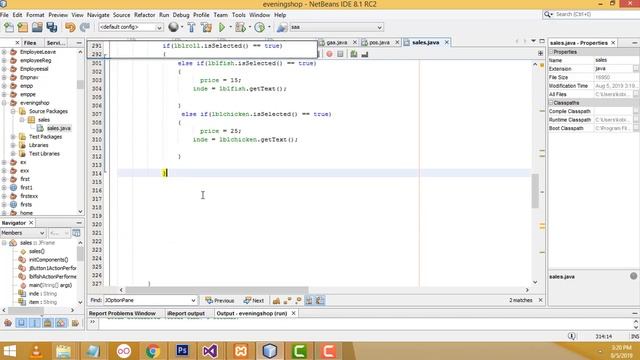Click the Build Project hammer icon
Screen dimensions: 640x360
(x=191, y=27)
